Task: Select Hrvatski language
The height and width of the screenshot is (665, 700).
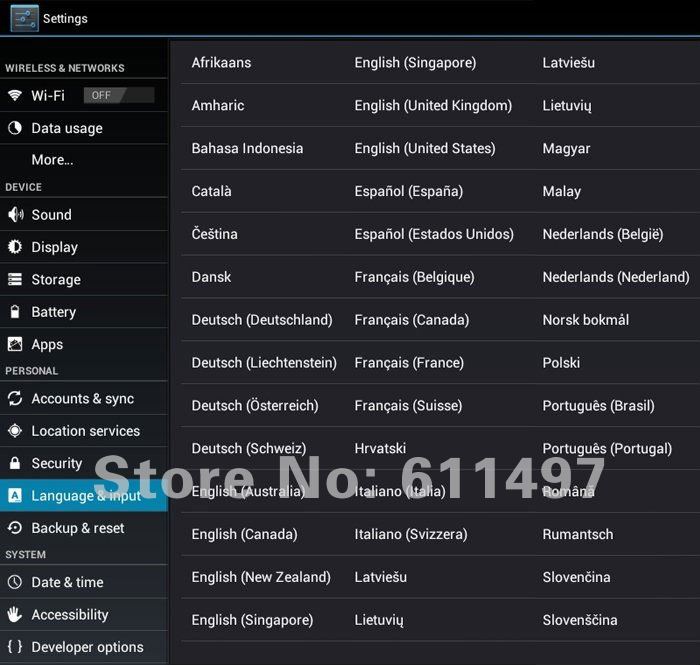Action: pyautogui.click(x=380, y=449)
